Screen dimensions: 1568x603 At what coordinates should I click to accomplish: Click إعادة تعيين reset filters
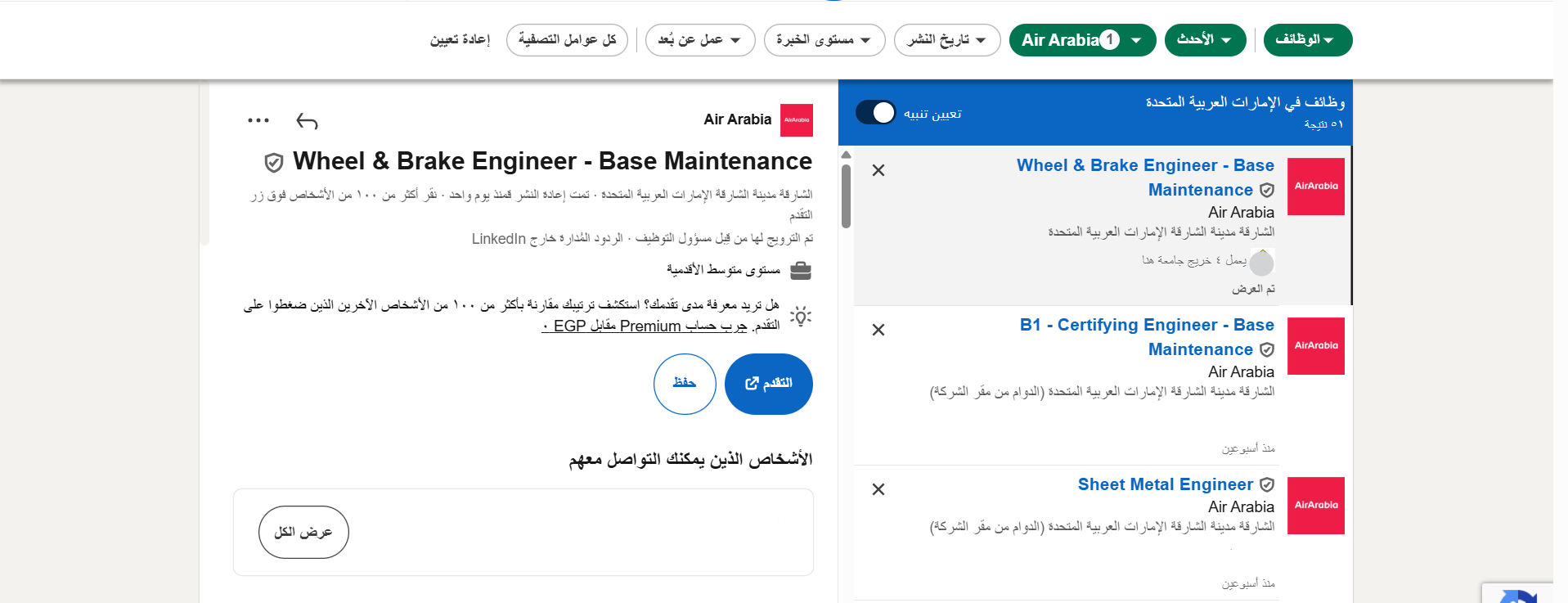tap(460, 40)
